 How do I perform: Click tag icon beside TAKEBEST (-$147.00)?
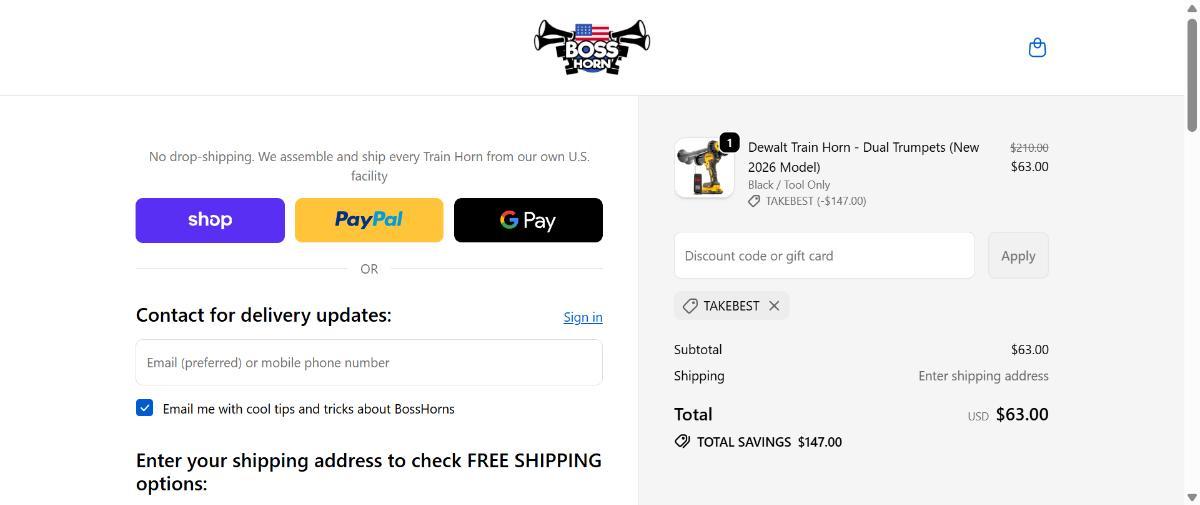point(754,201)
